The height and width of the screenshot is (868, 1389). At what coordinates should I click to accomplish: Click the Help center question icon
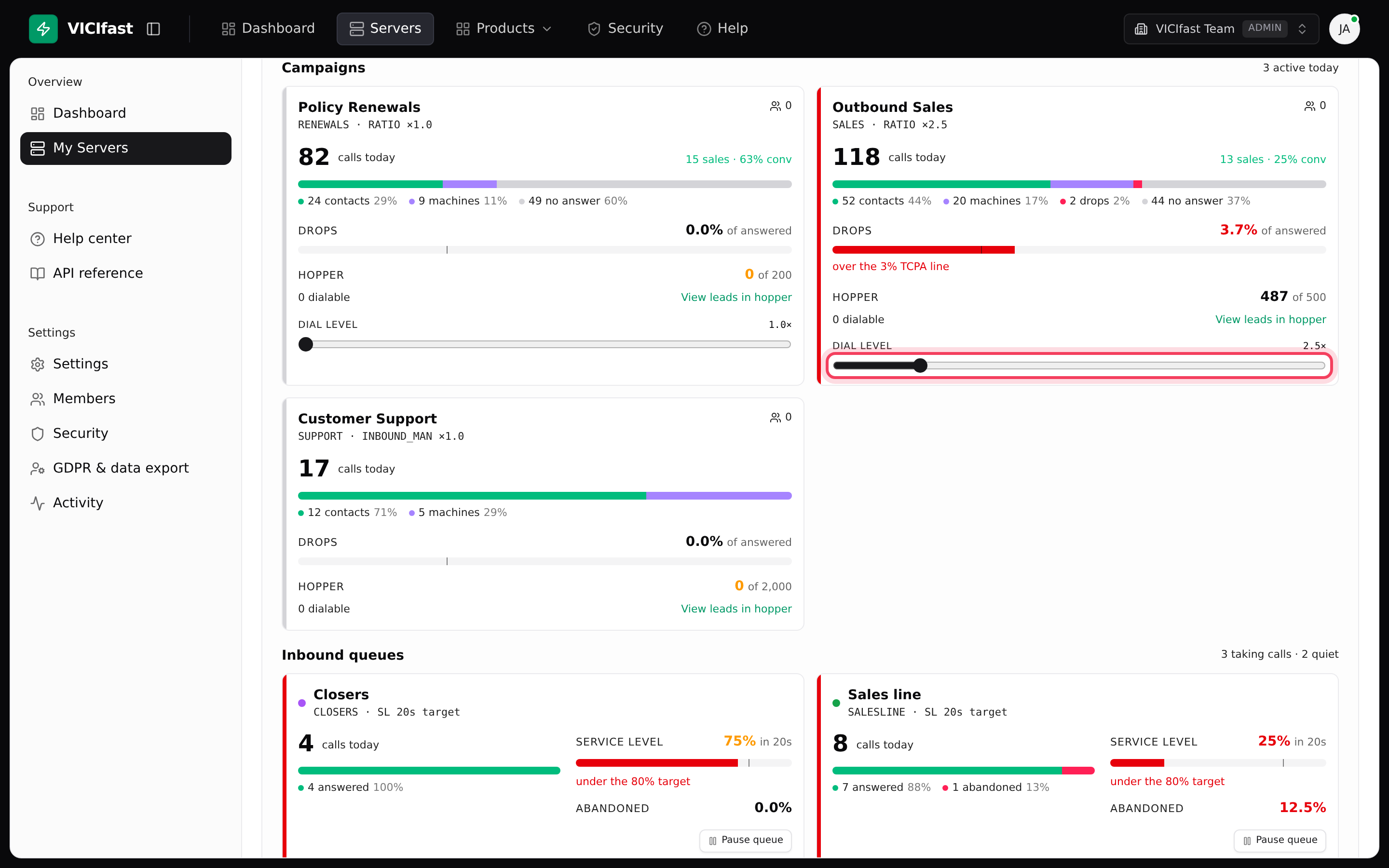point(37,239)
